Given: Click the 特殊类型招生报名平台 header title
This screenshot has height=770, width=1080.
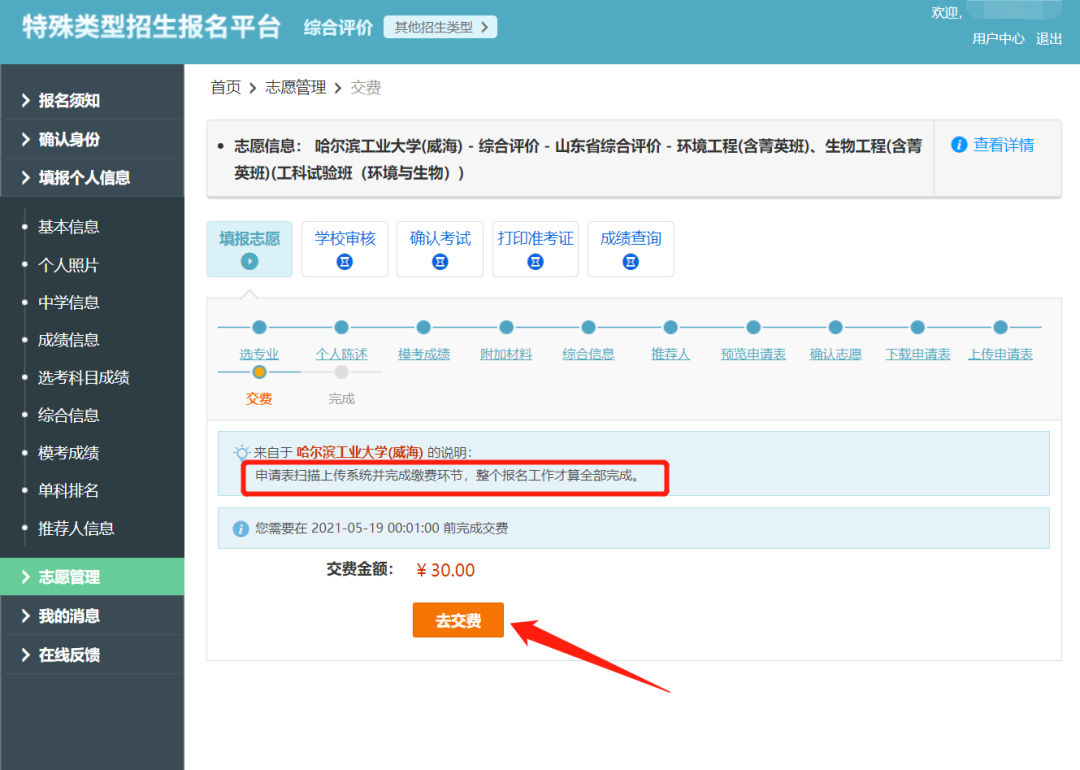Looking at the screenshot, I should [x=152, y=27].
